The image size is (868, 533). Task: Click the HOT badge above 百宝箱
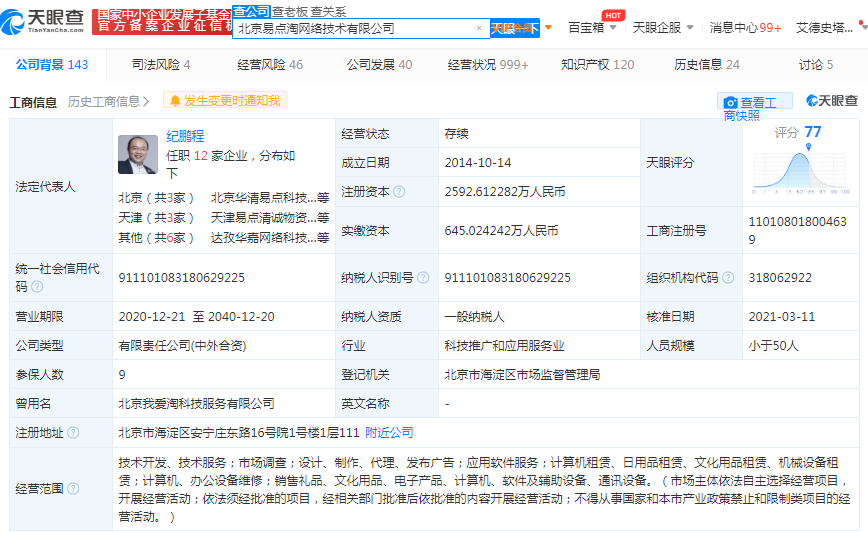coord(613,15)
